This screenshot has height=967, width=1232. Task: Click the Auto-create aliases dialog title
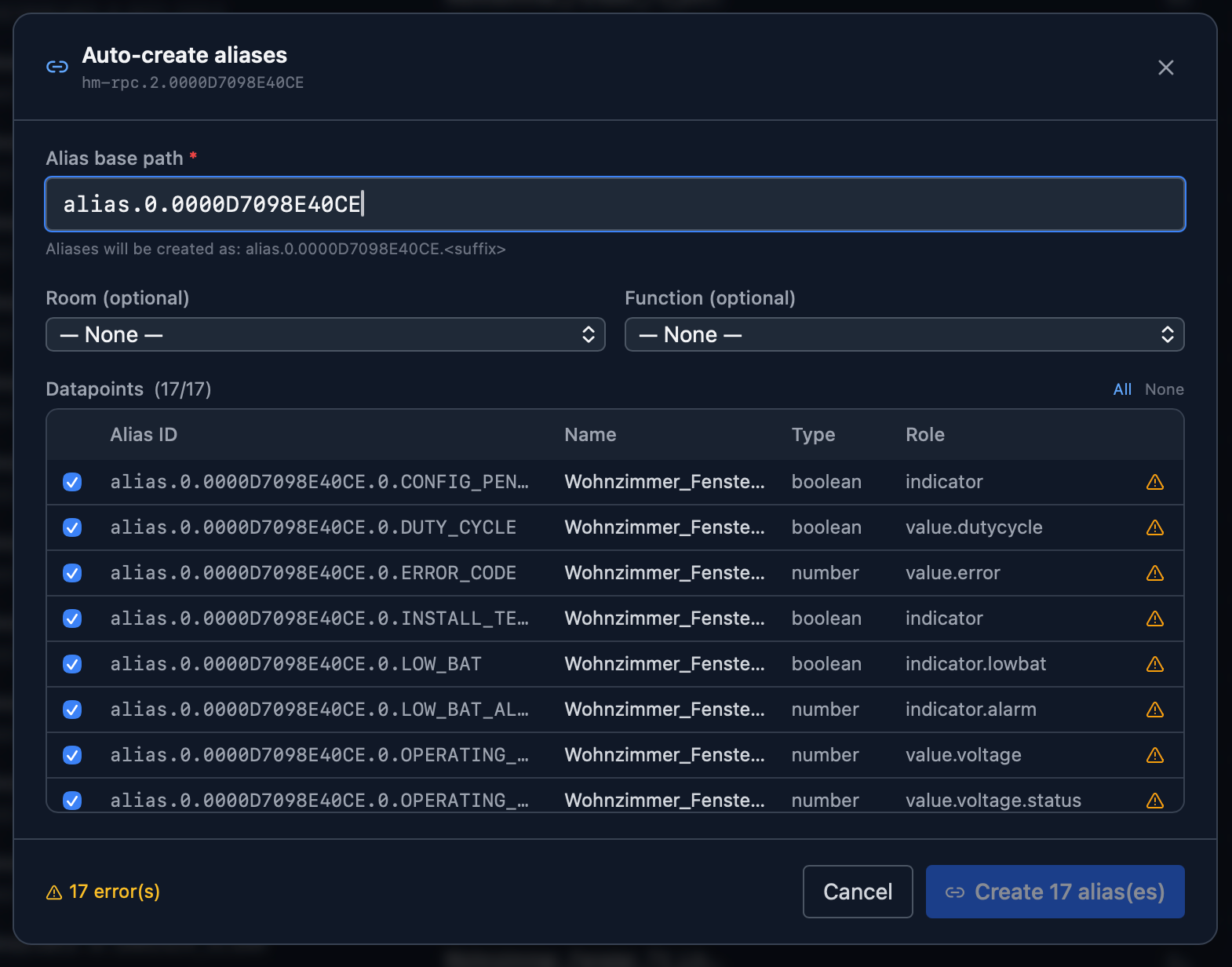[184, 55]
